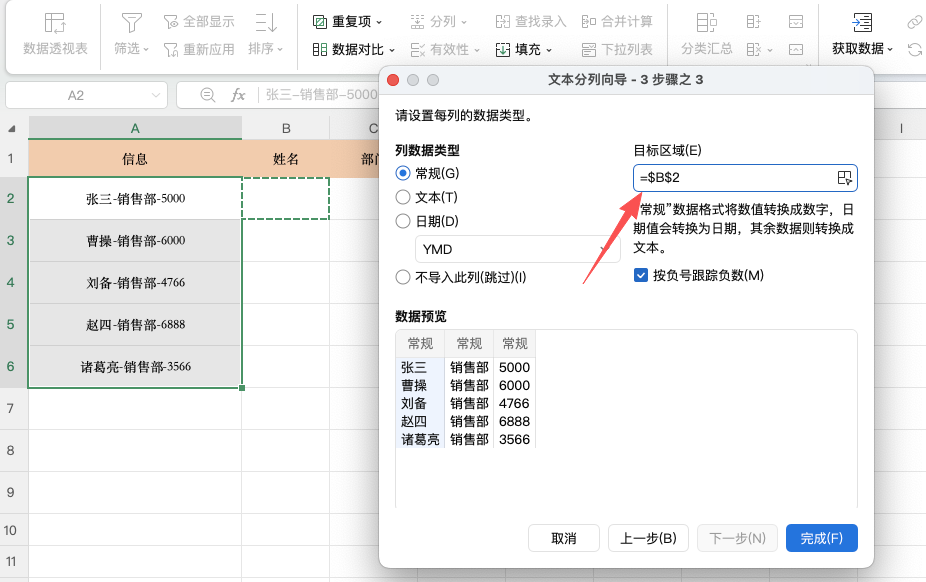The height and width of the screenshot is (582, 926).
Task: Open the 分列 text-to-columns menu
Action: click(439, 22)
